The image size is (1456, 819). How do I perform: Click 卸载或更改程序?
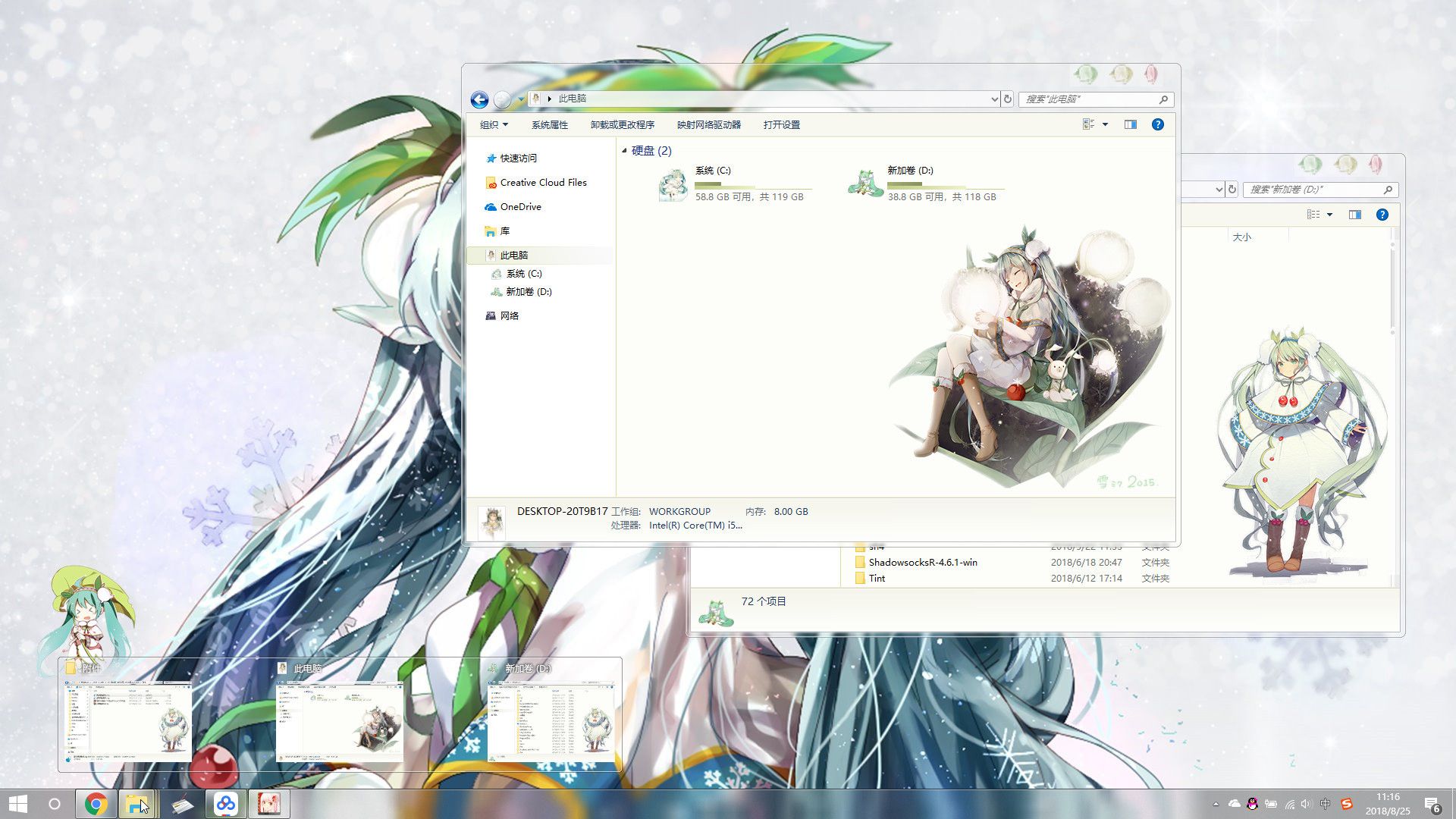pos(622,124)
